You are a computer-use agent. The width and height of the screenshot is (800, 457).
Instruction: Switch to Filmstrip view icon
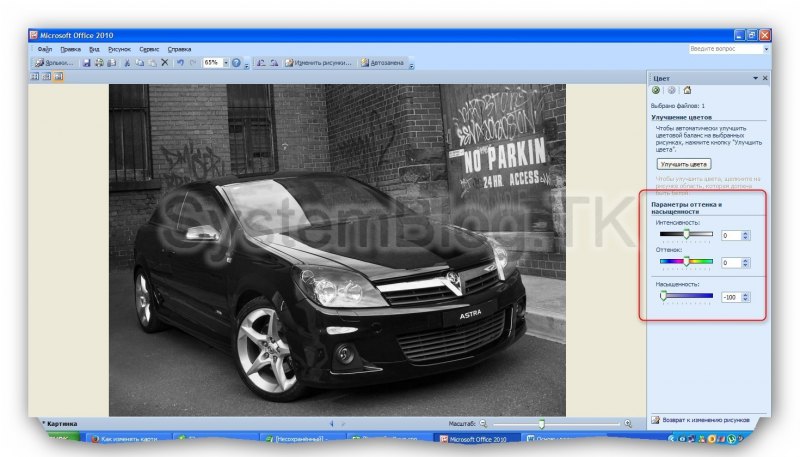[46, 77]
